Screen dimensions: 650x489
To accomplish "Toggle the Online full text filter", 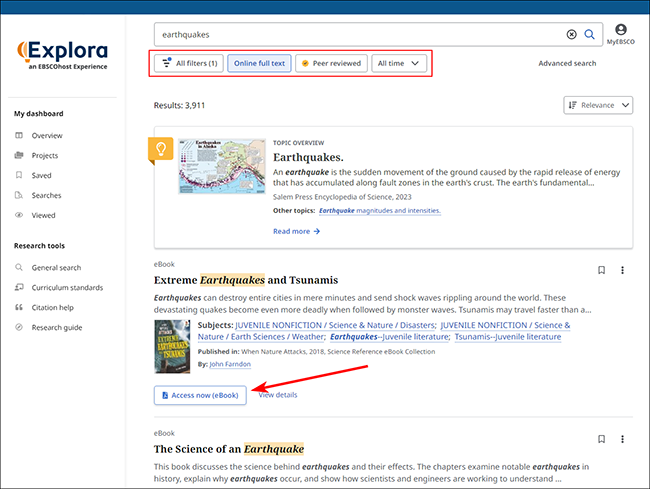I will pos(259,63).
